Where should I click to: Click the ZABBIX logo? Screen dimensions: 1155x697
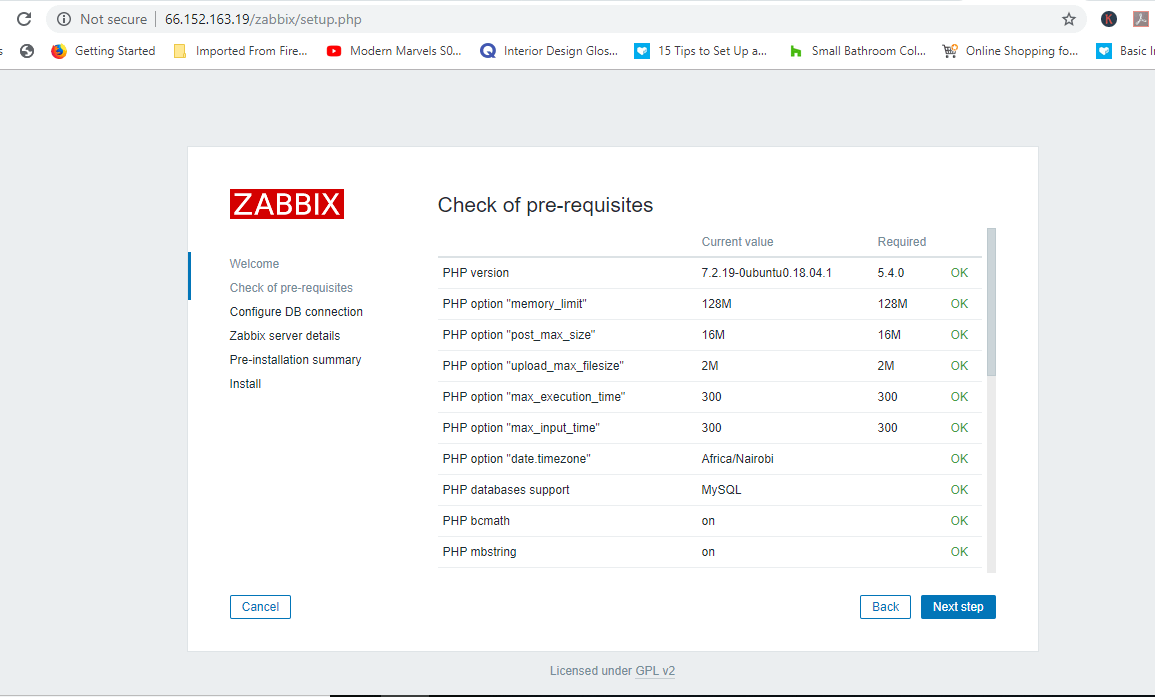click(x=287, y=204)
